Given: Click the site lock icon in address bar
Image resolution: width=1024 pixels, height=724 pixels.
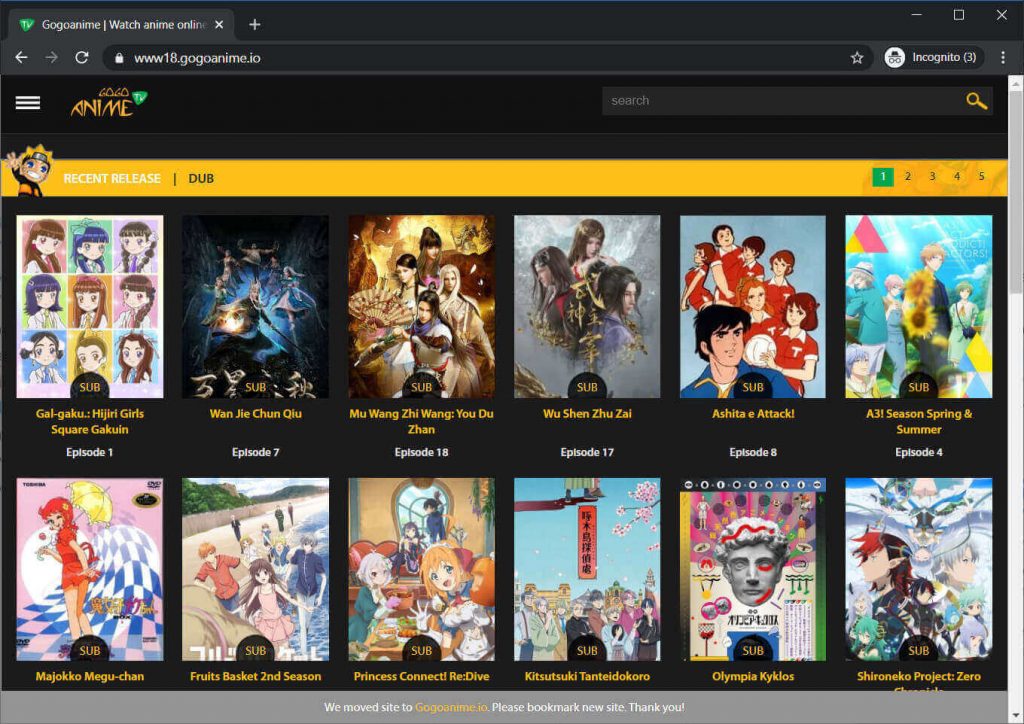Looking at the screenshot, I should [119, 58].
